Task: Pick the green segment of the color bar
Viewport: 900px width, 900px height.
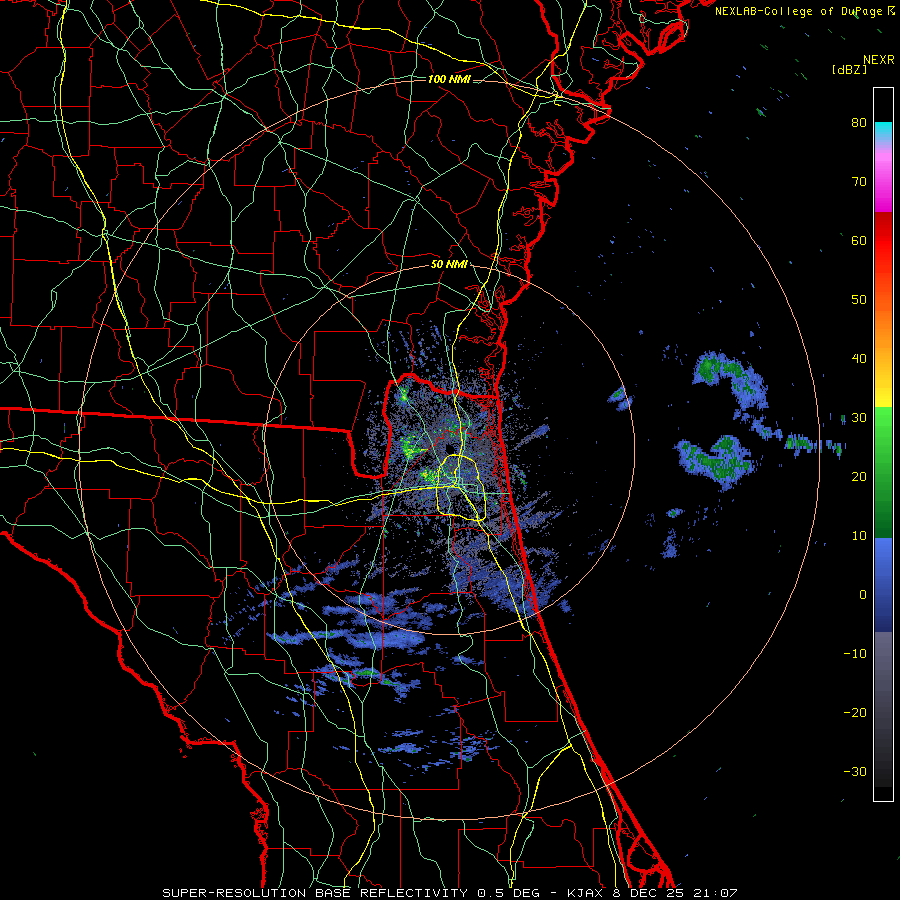Action: tap(883, 472)
